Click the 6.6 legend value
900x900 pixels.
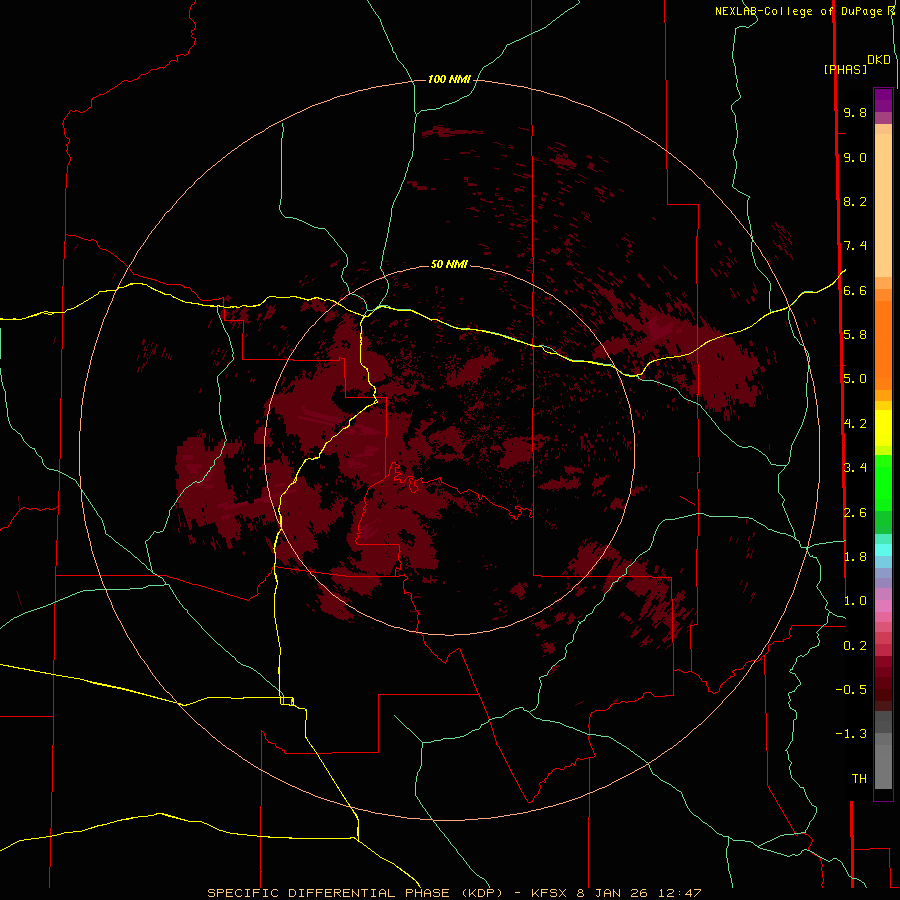point(855,290)
